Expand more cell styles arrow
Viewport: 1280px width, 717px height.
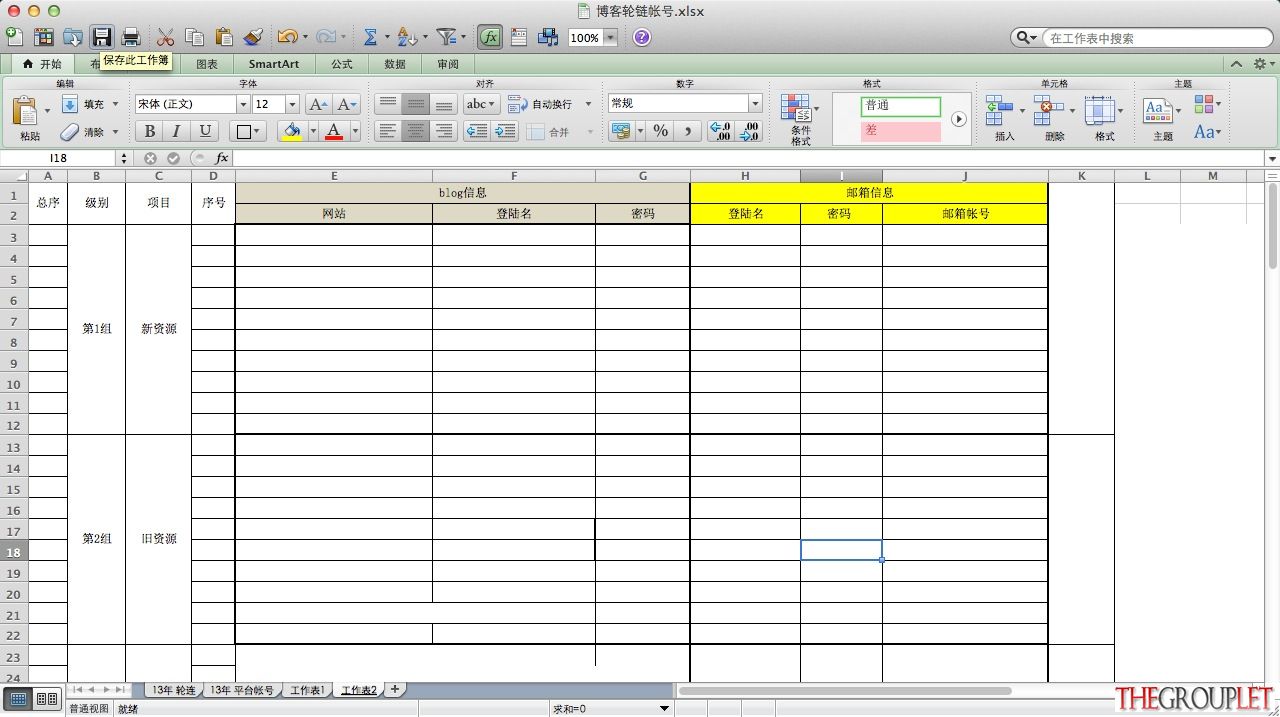point(958,119)
